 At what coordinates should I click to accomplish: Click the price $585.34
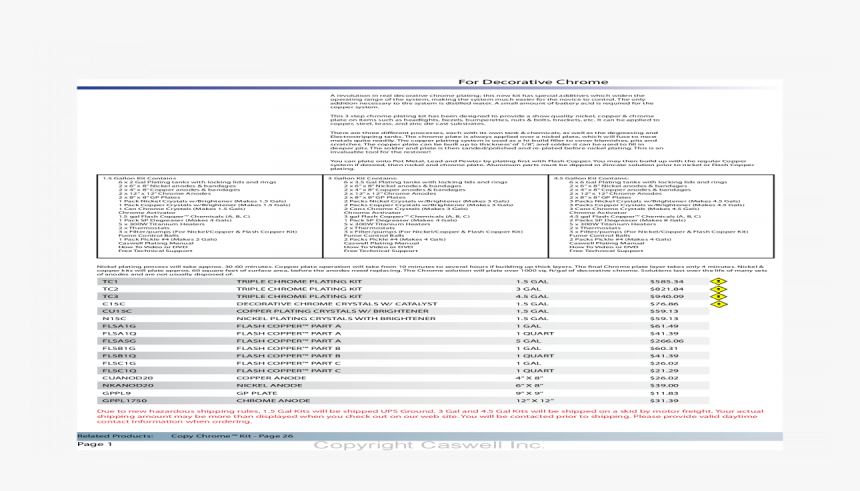666,281
